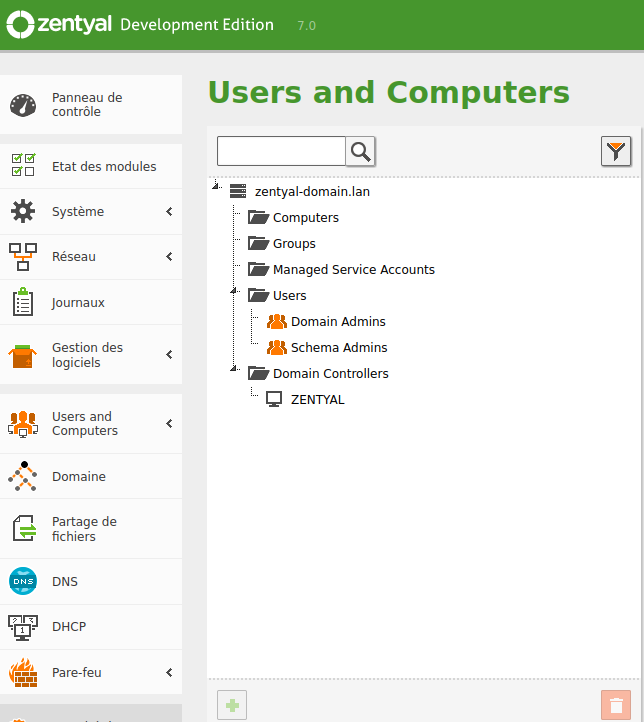Click the ZENTYAL computer monitor icon
Screen dimensions: 644x722
(x=274, y=399)
